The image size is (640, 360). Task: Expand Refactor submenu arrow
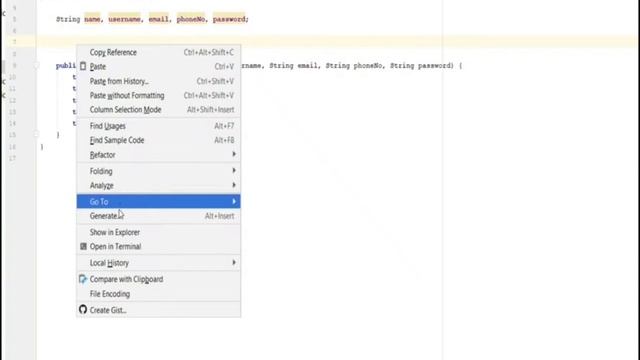click(234, 154)
